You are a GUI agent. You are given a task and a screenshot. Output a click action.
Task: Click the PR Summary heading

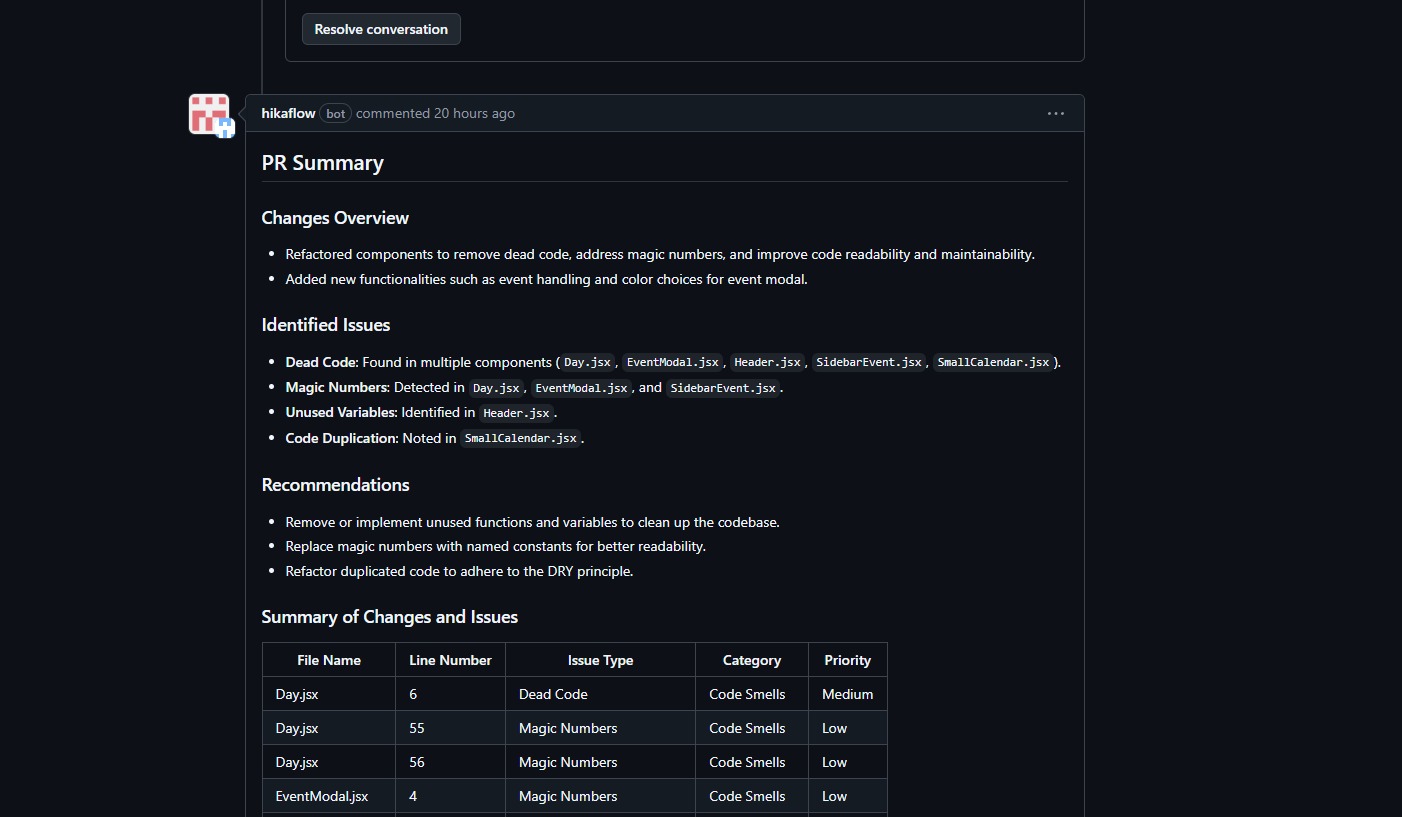coord(322,163)
